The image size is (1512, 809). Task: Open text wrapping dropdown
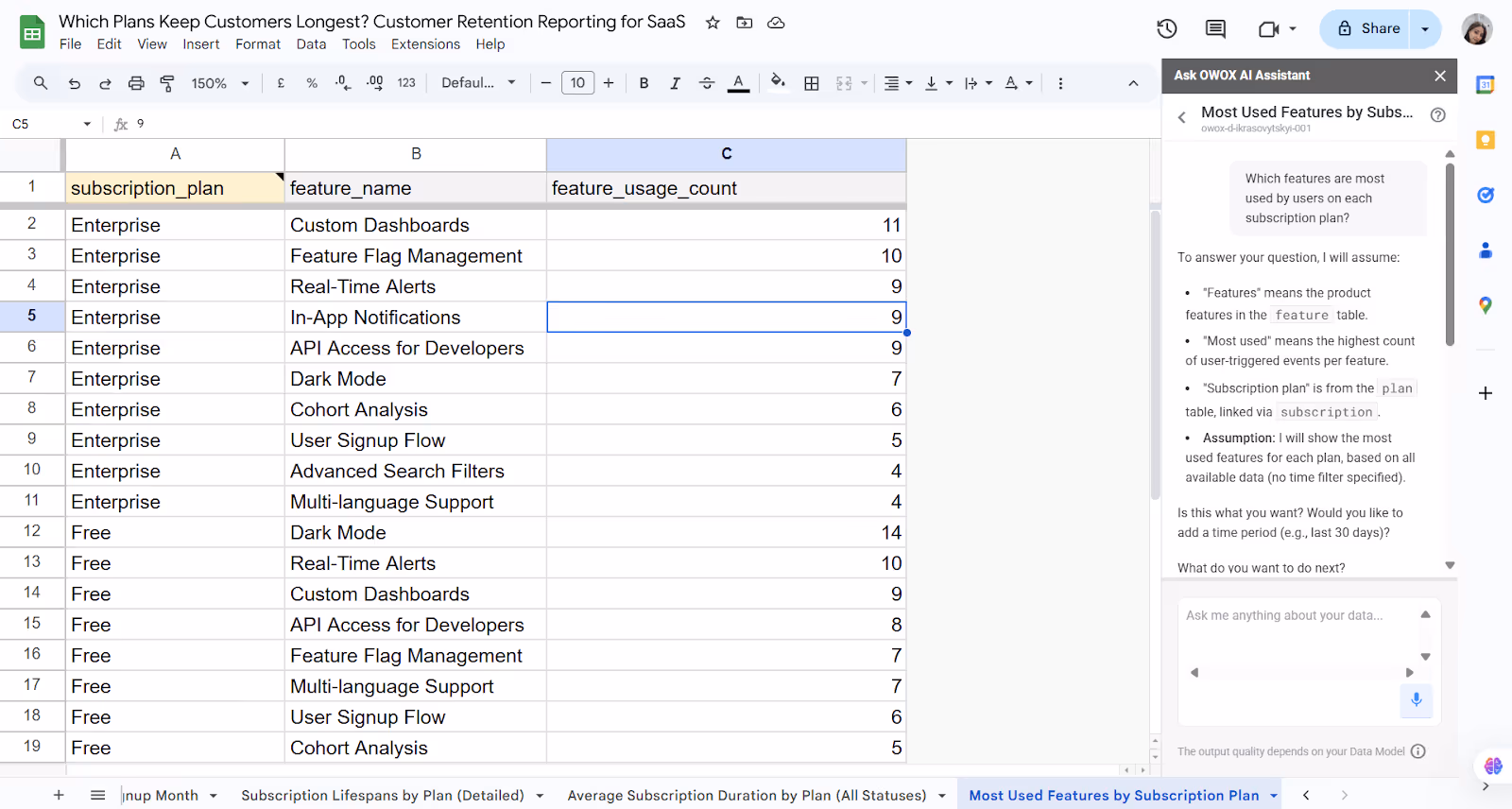click(x=978, y=83)
